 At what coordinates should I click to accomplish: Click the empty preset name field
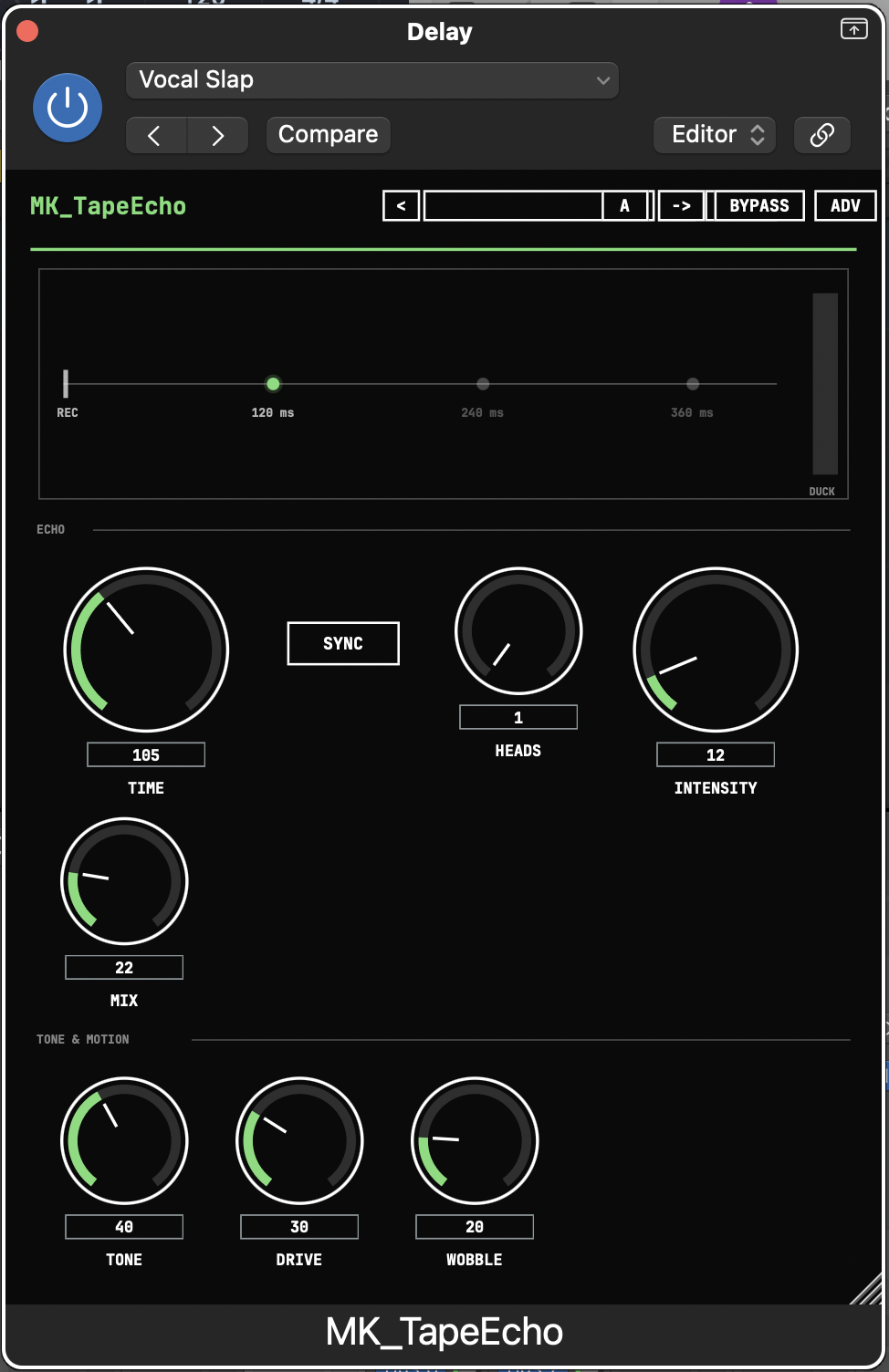point(513,205)
